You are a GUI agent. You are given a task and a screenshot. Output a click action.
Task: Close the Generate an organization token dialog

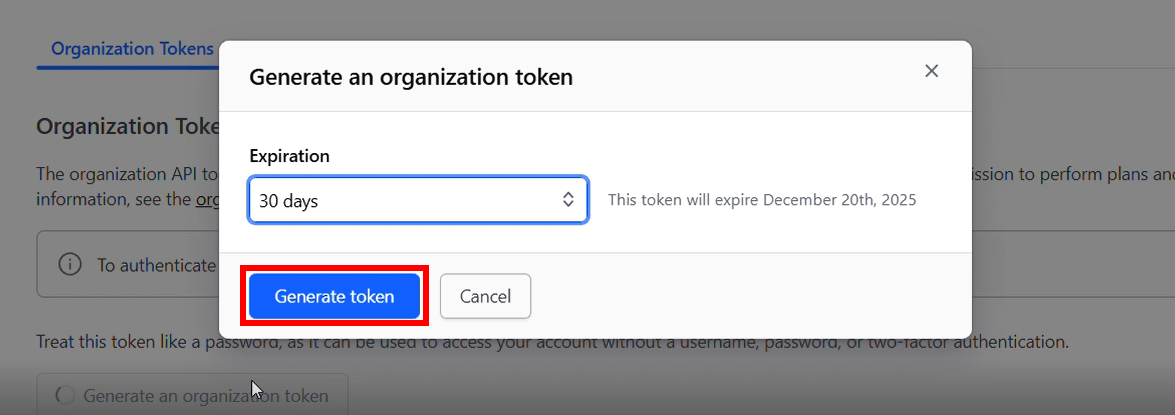(931, 71)
